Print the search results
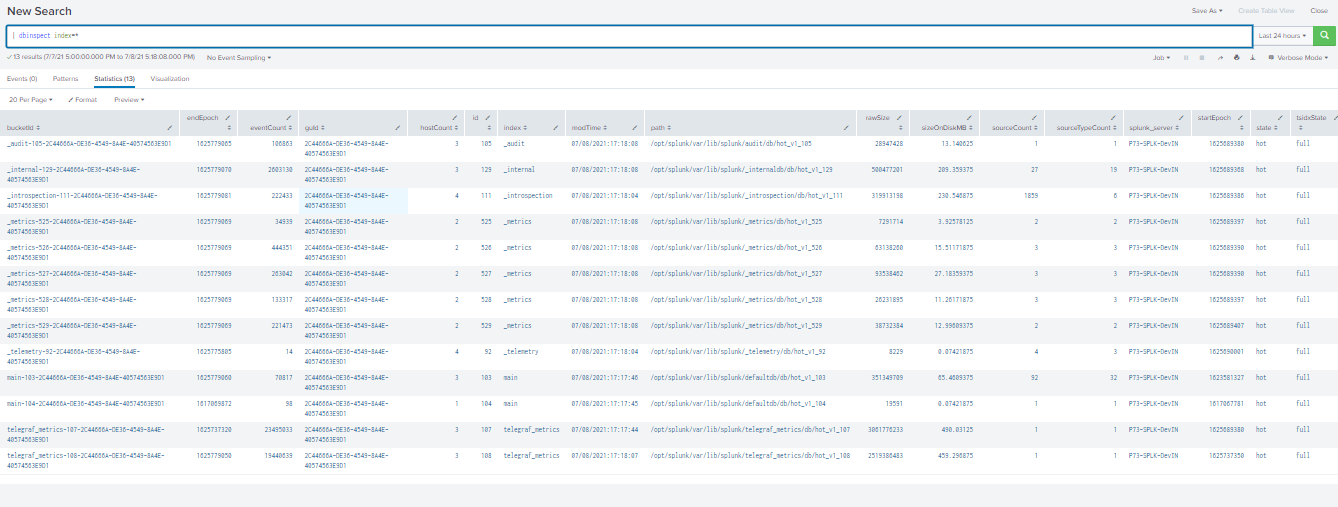The width and height of the screenshot is (1338, 507). coord(1237,58)
